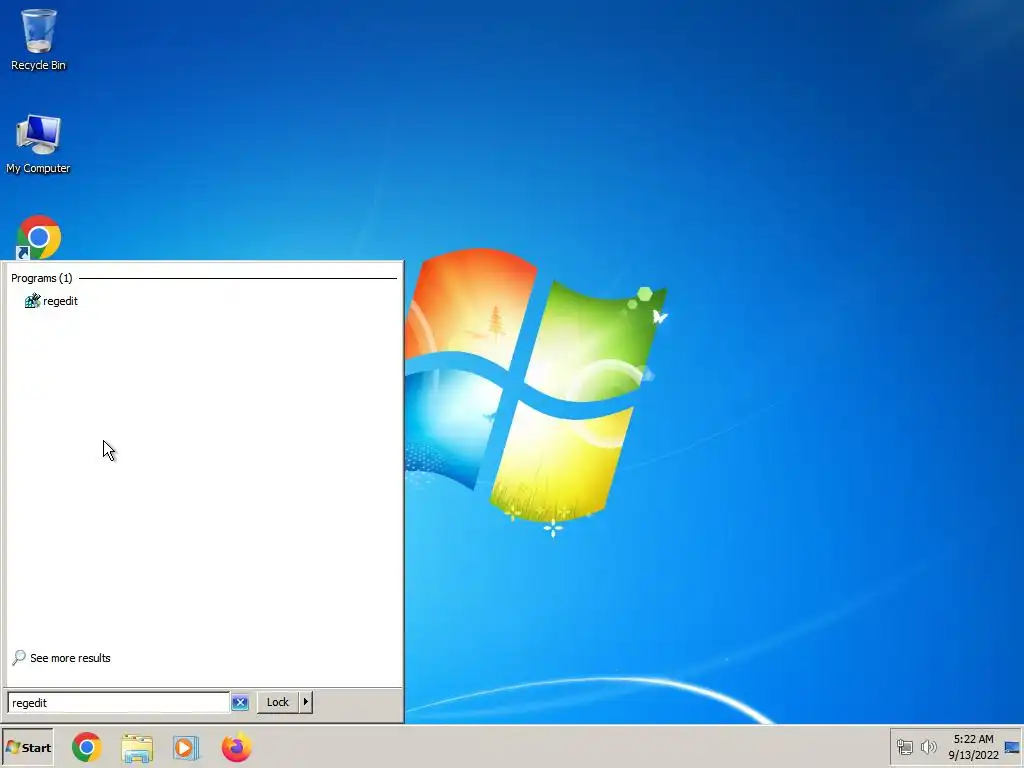1024x768 pixels.
Task: Expand the arrow next to Lock
Action: (x=306, y=702)
